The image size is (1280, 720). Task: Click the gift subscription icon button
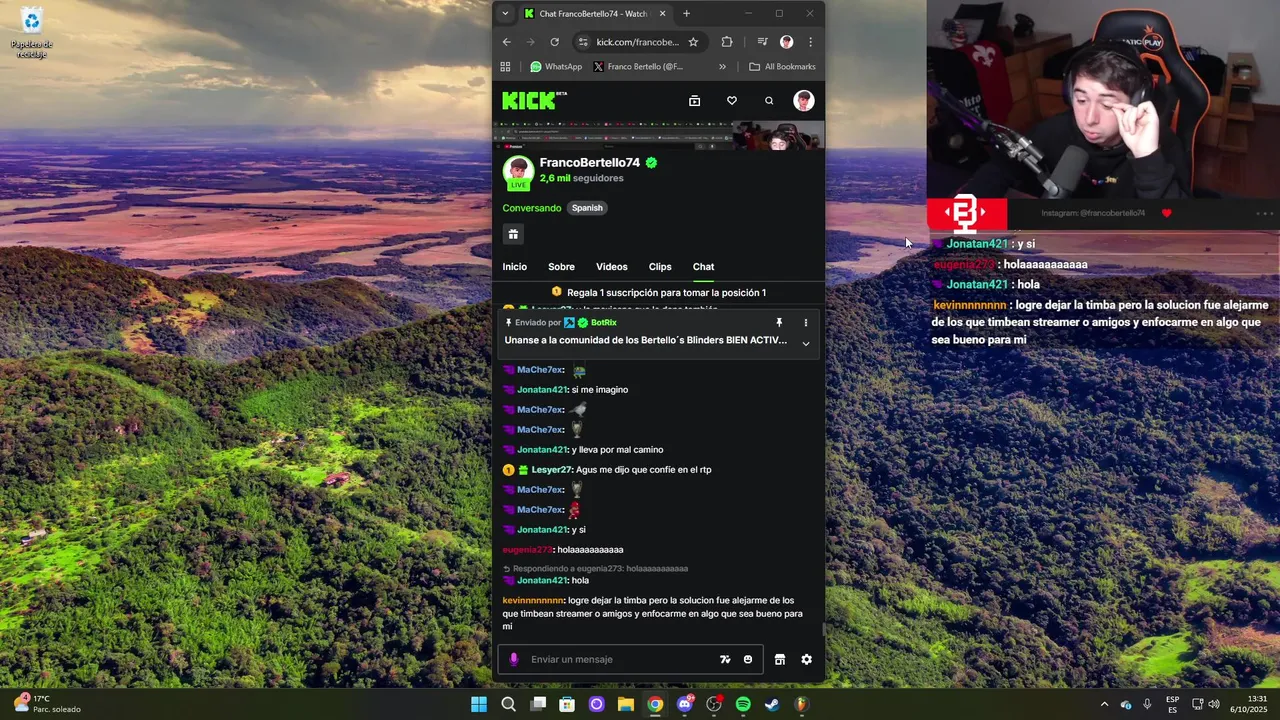point(513,234)
